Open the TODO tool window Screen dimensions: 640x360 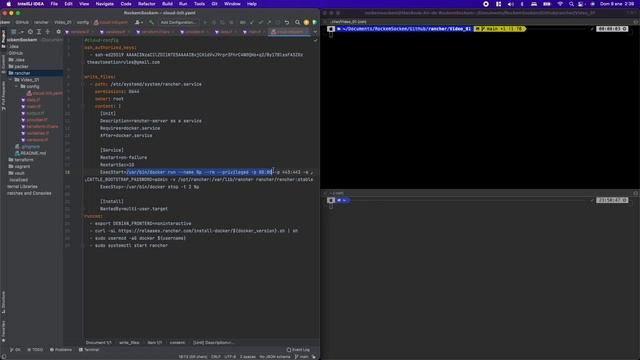click(35, 350)
